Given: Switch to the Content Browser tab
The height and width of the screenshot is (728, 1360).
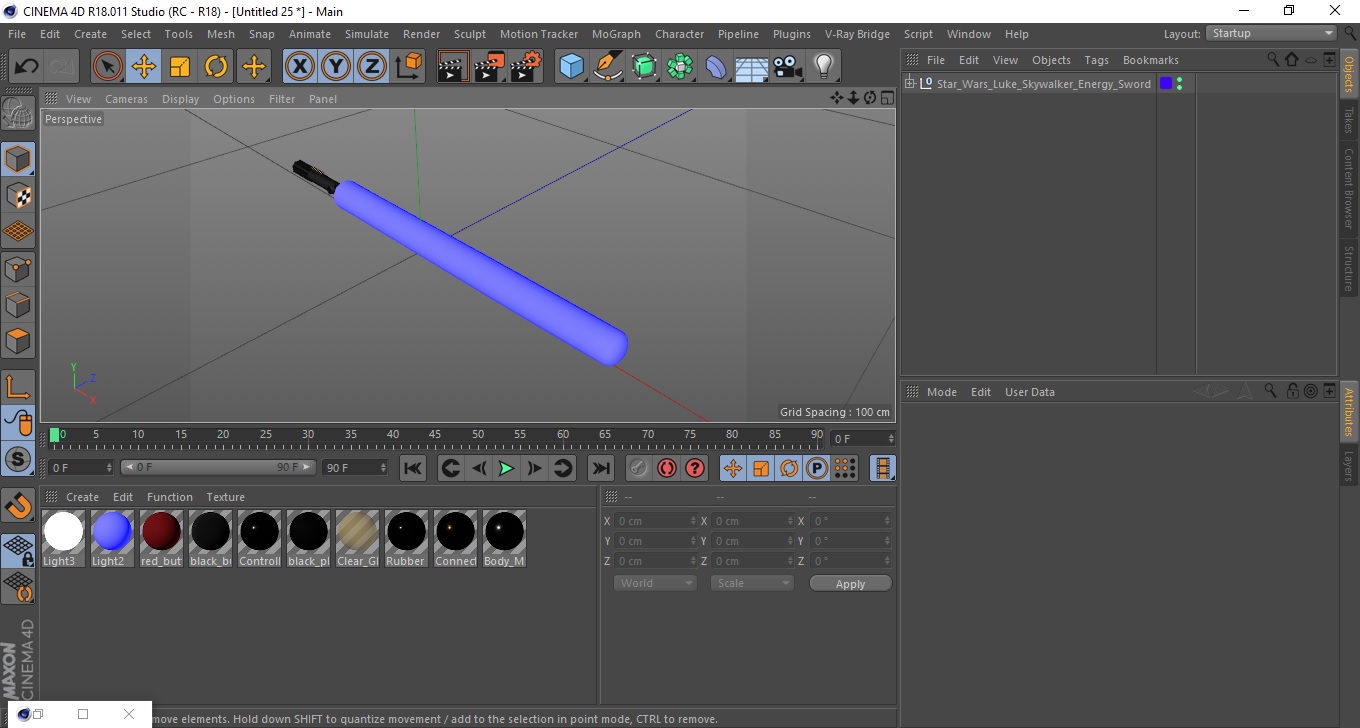Looking at the screenshot, I should tap(1348, 189).
